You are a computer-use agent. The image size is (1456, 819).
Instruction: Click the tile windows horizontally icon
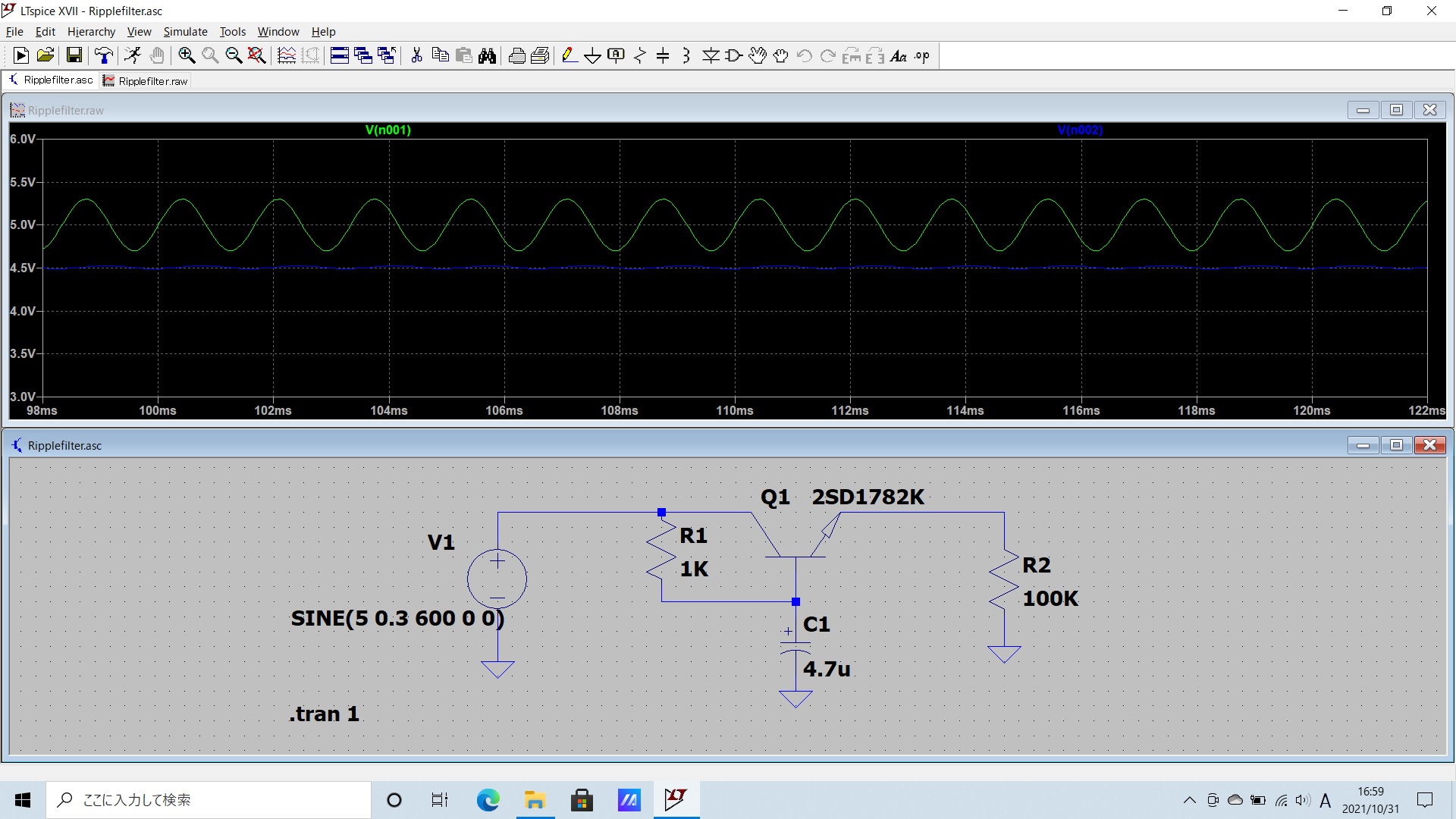click(x=340, y=55)
